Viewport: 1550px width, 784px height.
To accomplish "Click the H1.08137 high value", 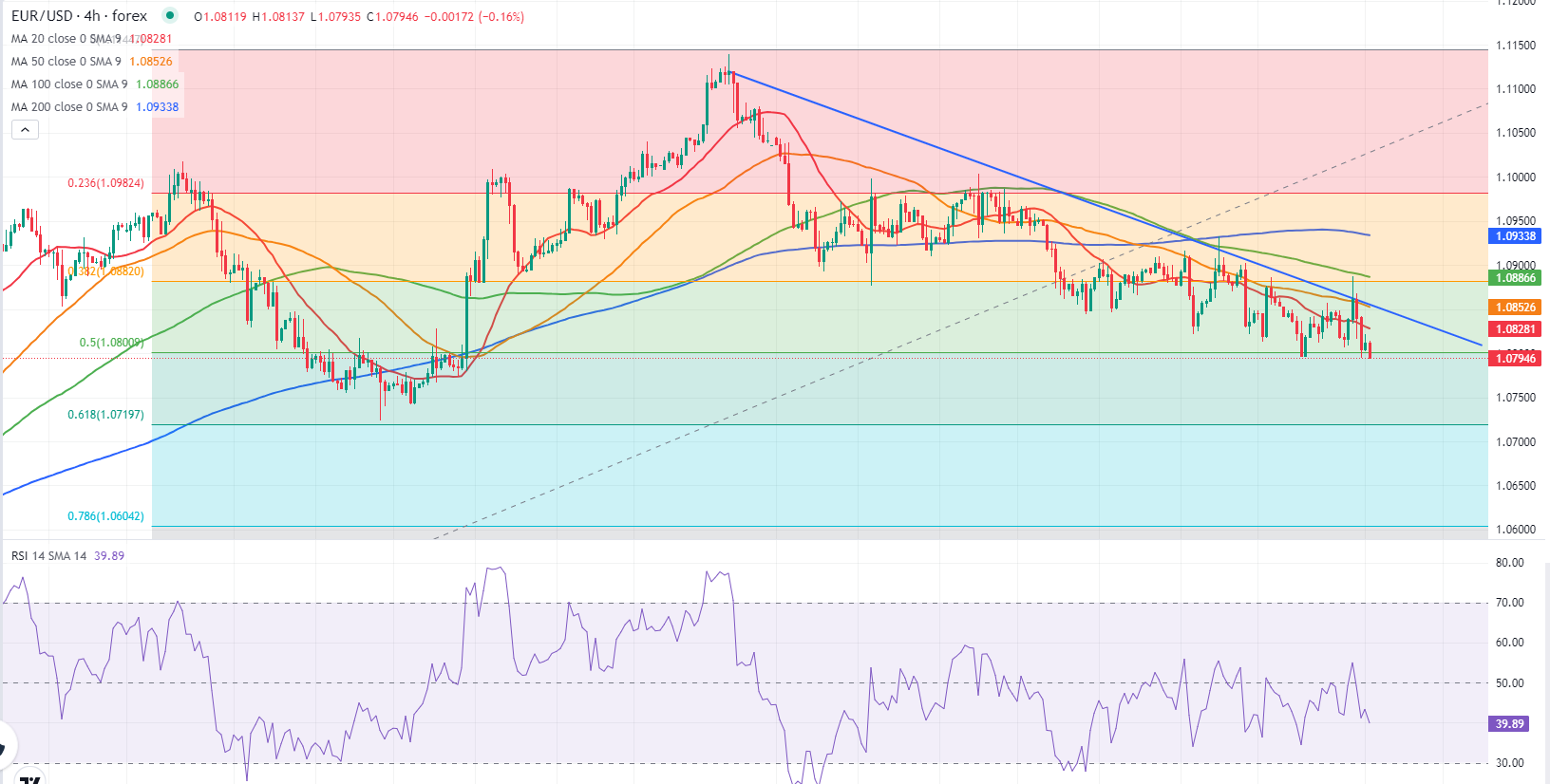I will pyautogui.click(x=278, y=17).
